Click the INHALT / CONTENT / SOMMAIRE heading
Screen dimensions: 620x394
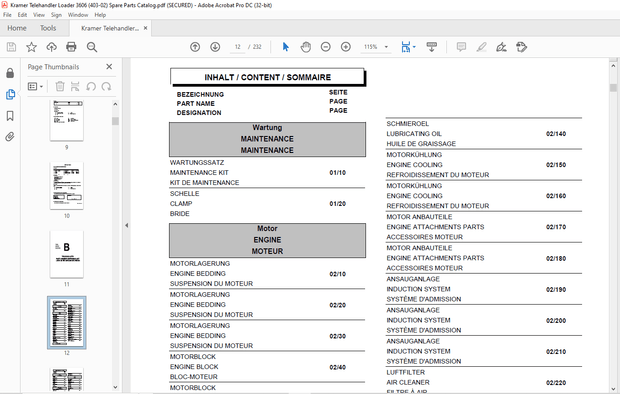(x=267, y=77)
